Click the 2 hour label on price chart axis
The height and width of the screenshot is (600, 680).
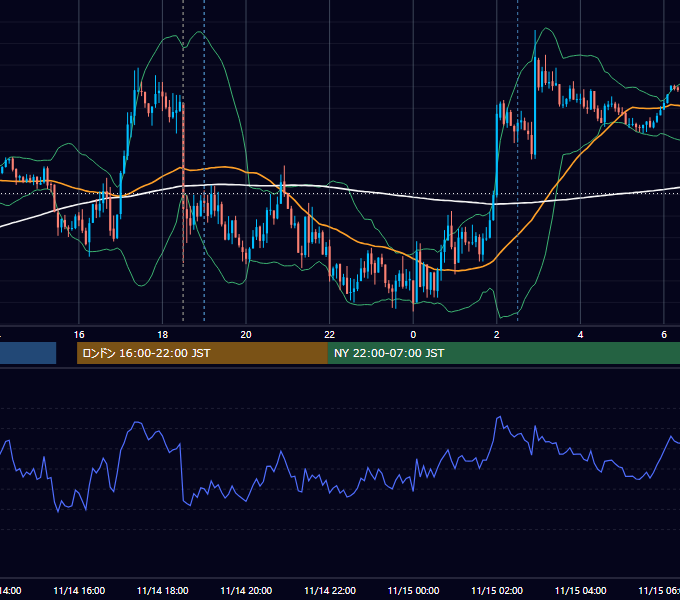pos(497,335)
